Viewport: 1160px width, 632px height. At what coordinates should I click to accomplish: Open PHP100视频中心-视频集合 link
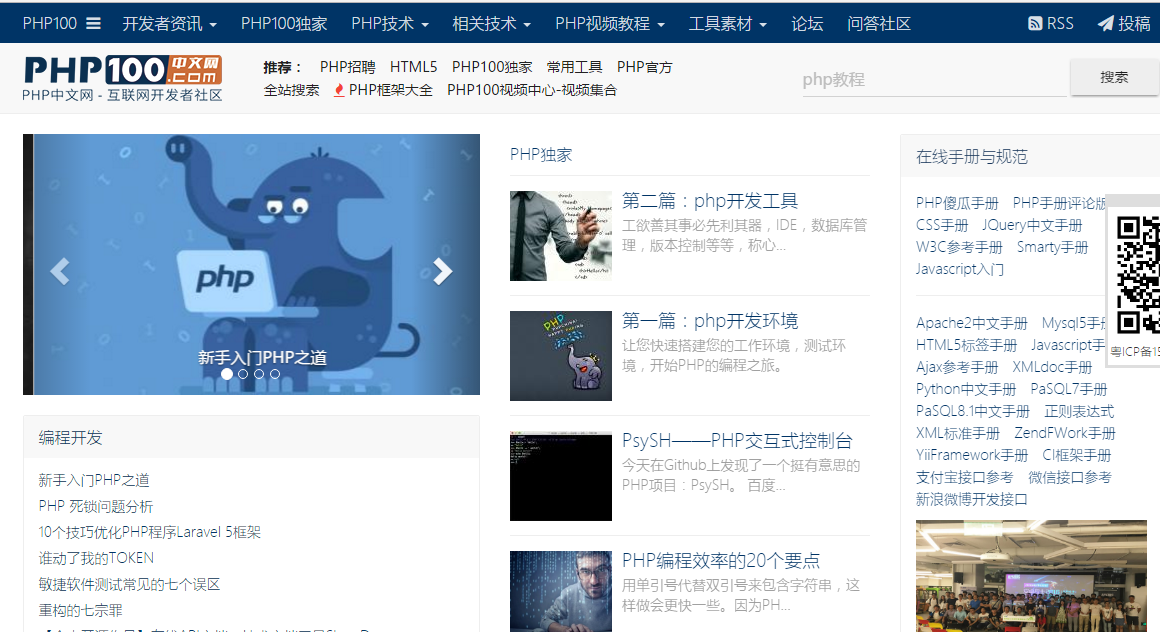click(532, 90)
